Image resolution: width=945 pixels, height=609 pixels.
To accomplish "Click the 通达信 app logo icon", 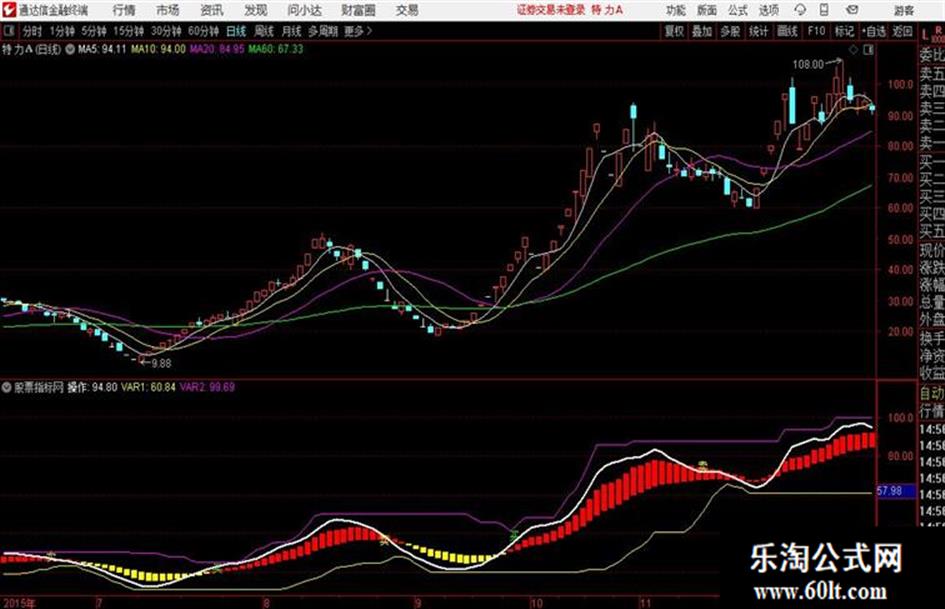I will pos(8,10).
